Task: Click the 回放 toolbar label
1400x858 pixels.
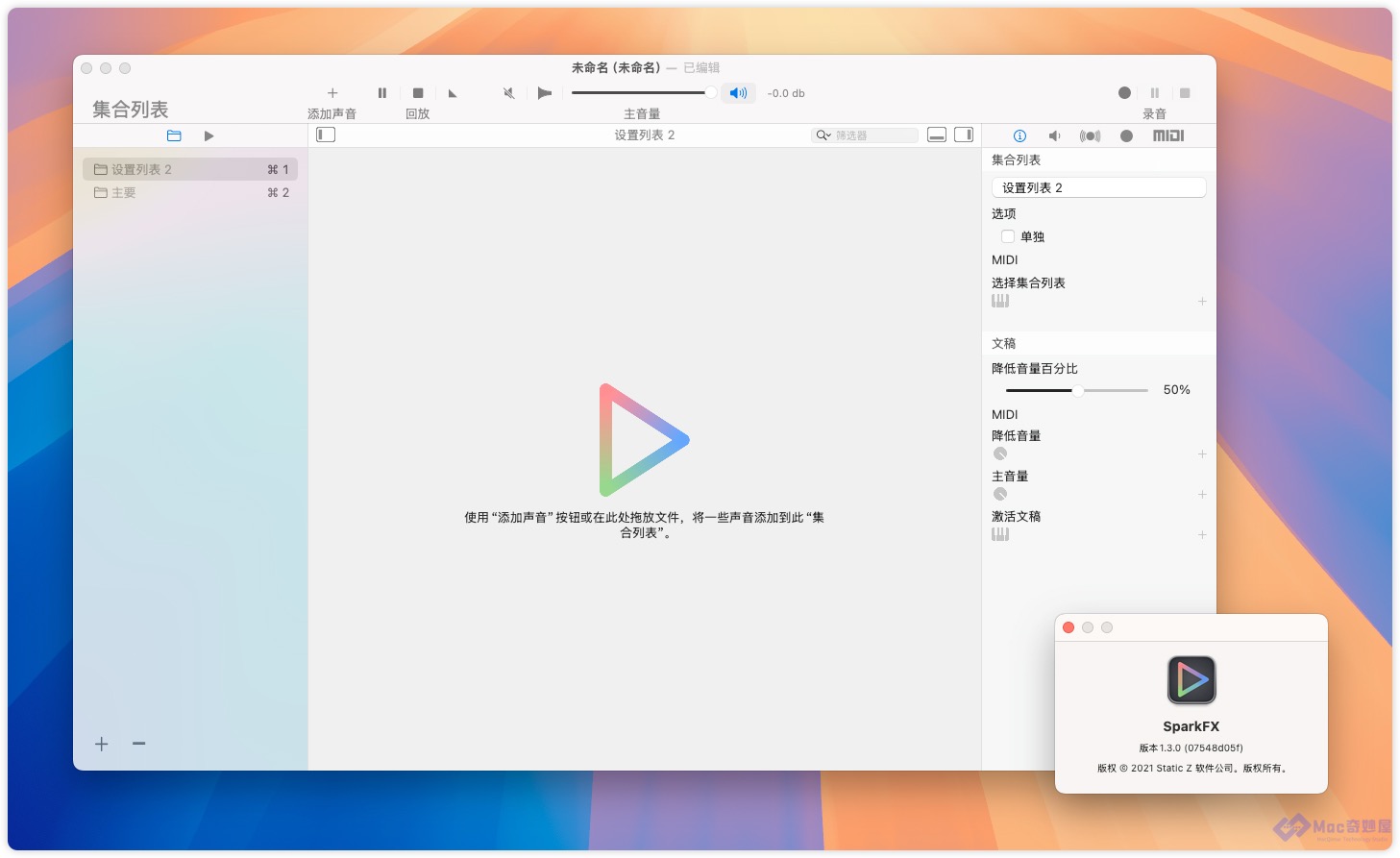Action: tap(418, 113)
